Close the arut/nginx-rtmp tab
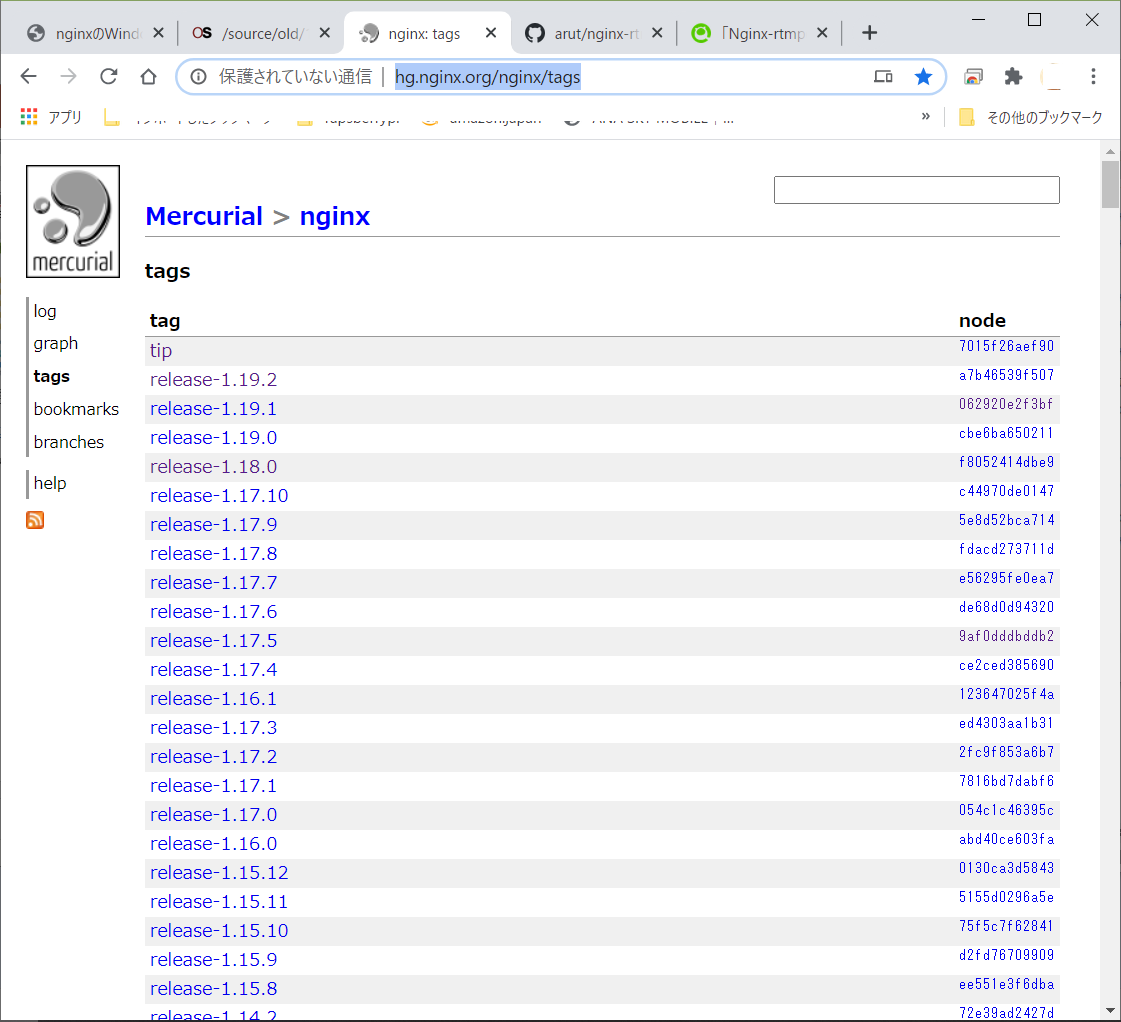 pos(657,33)
